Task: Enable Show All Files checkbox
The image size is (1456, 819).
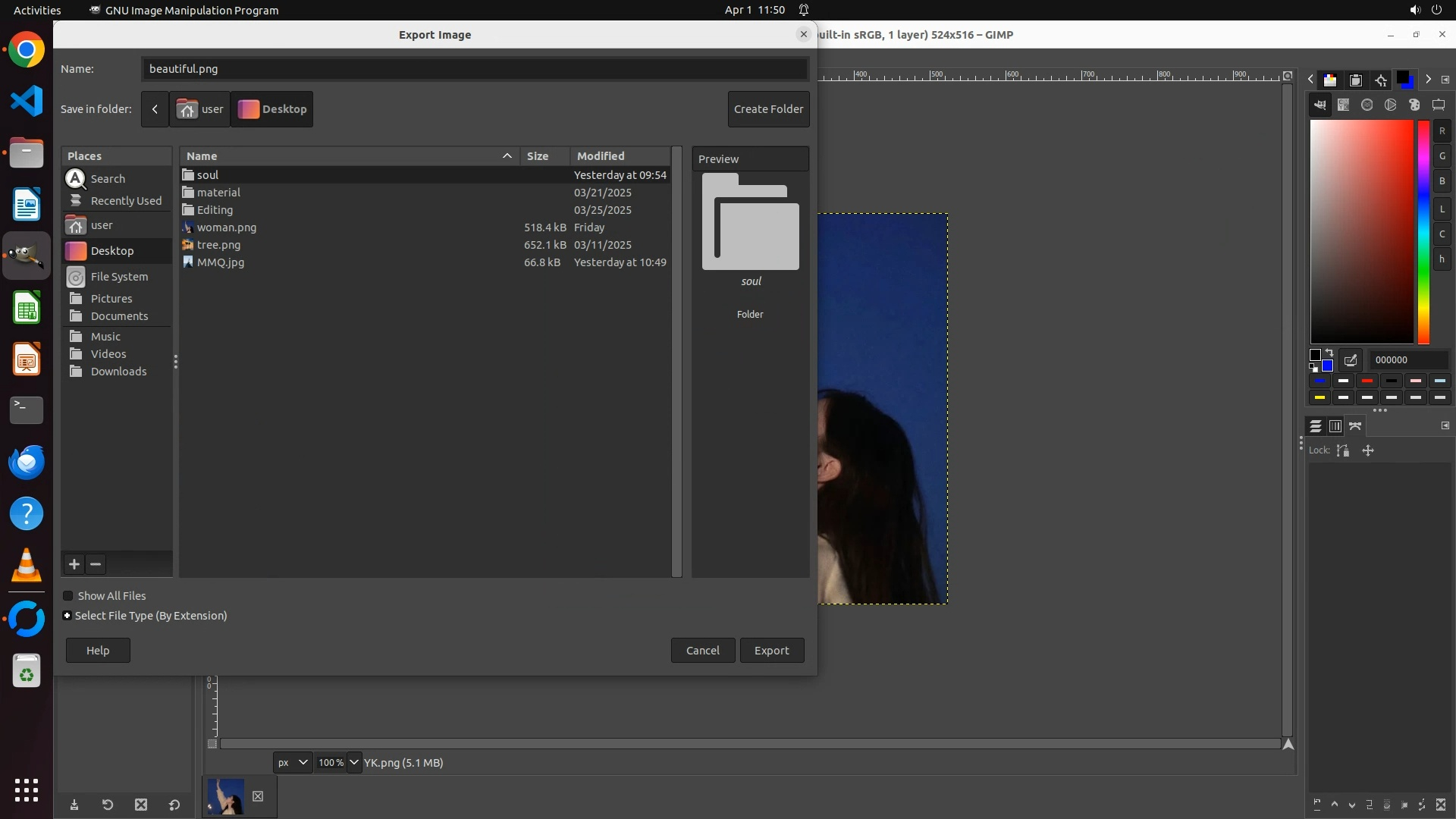Action: point(68,596)
